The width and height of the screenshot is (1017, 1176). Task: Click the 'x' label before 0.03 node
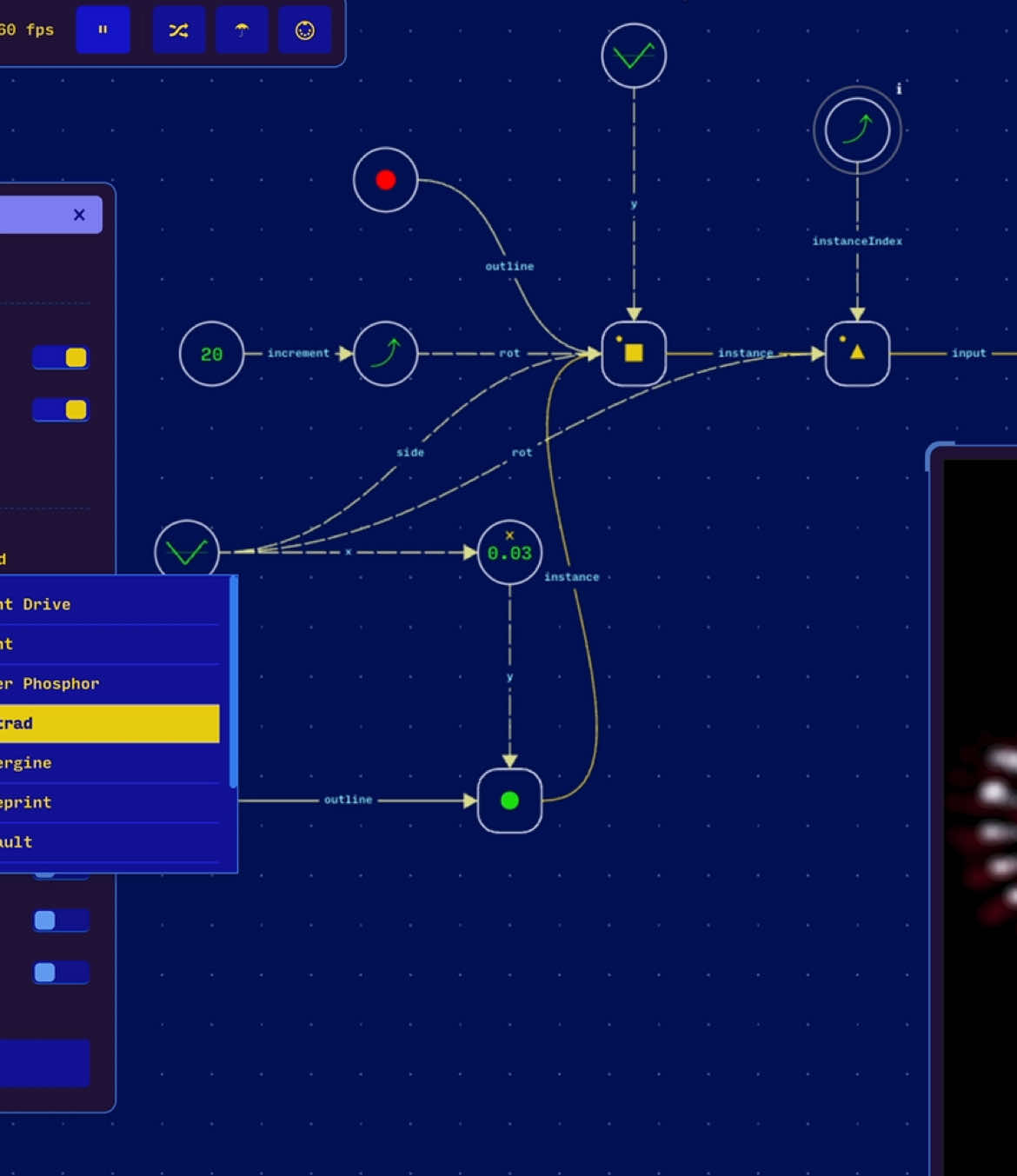pos(349,552)
